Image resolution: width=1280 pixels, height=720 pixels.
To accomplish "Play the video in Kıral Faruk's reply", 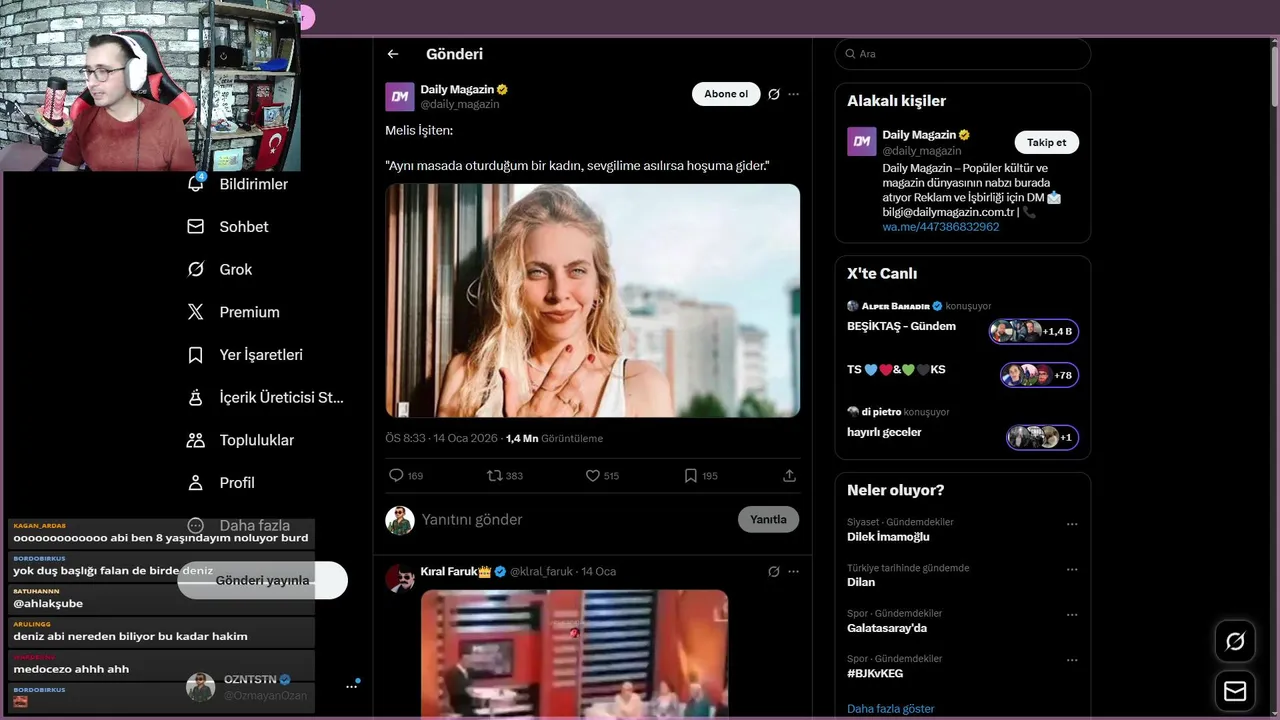I will coord(574,654).
